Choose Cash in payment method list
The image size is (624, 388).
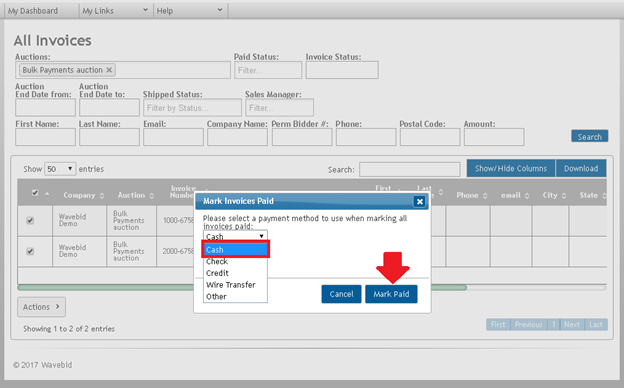235,250
